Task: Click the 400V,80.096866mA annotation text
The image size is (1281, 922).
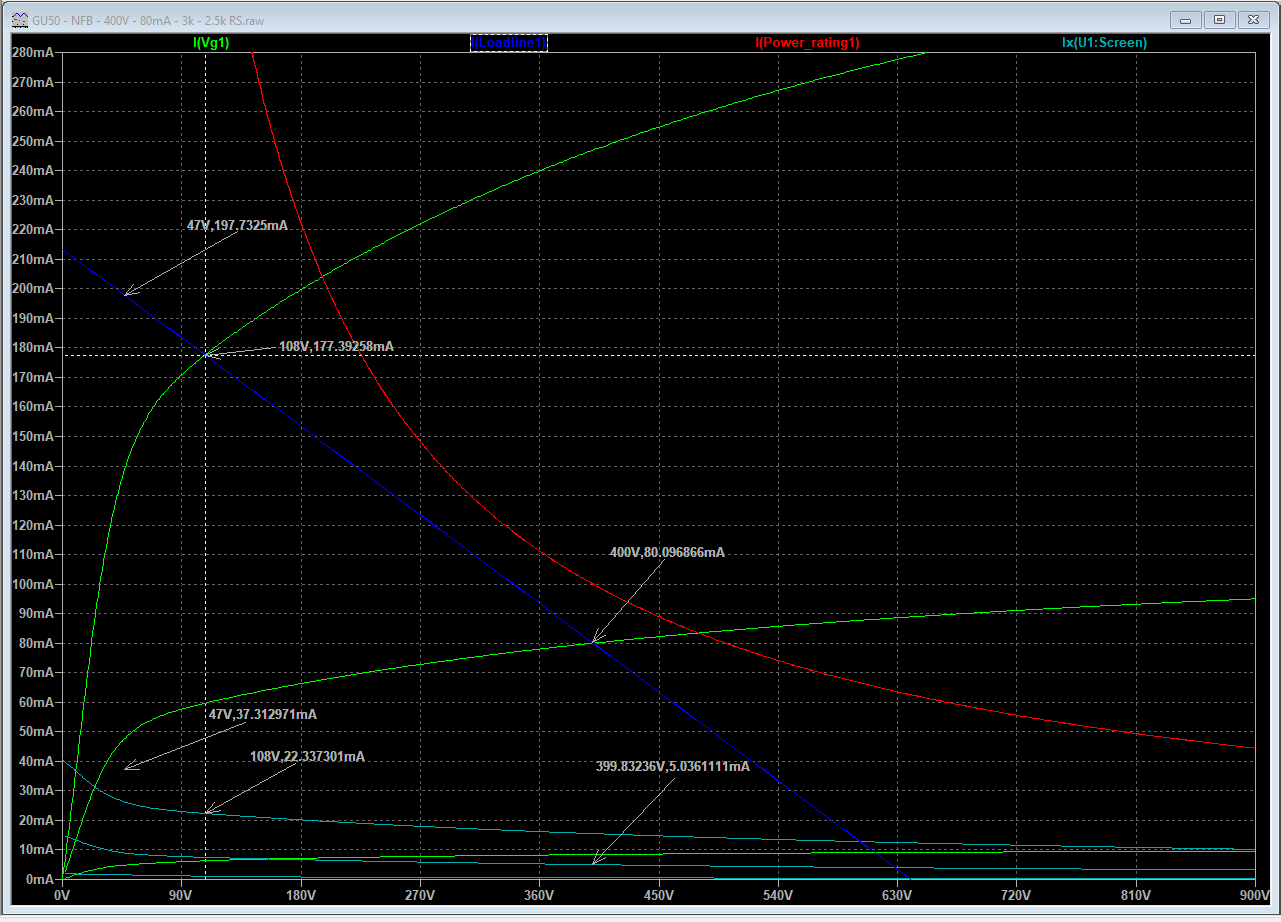Action: point(667,552)
